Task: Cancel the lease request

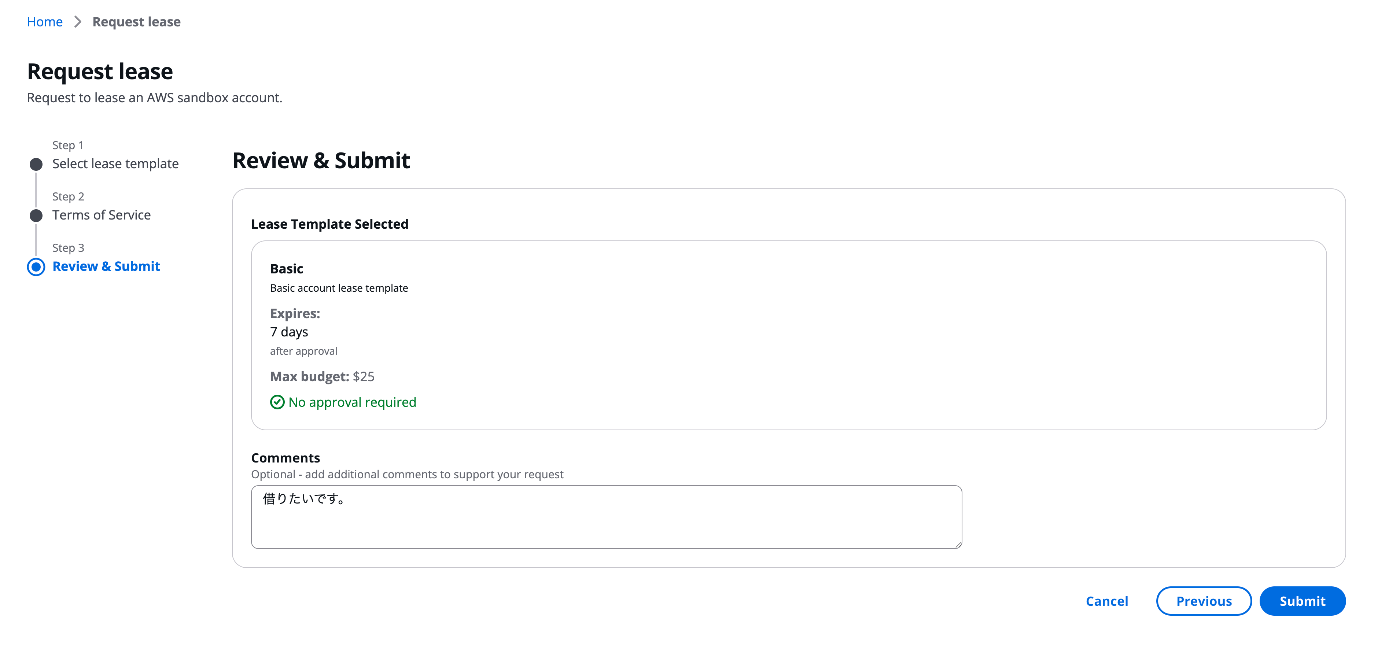Action: (x=1107, y=601)
